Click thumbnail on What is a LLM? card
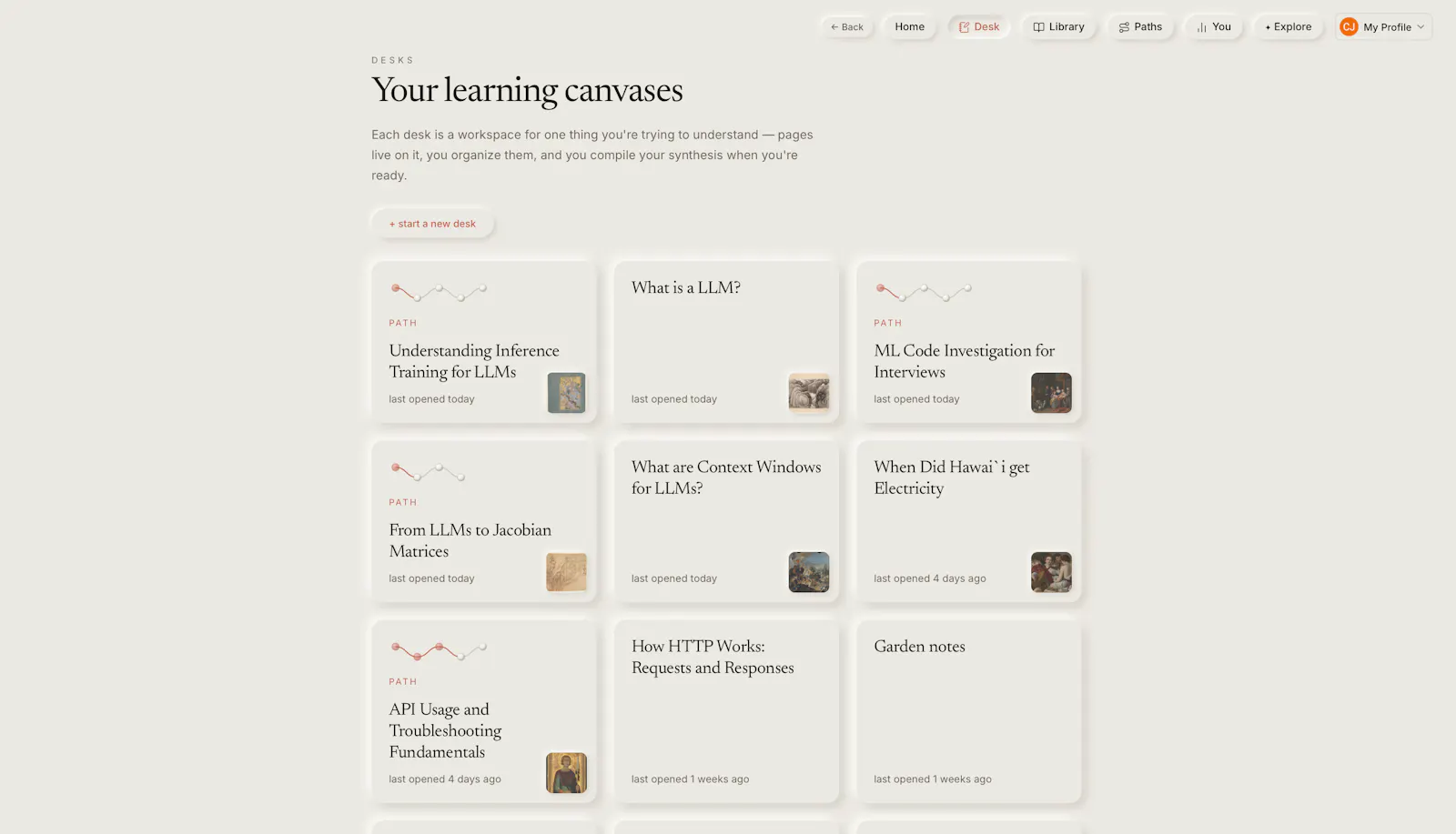The height and width of the screenshot is (834, 1456). tap(809, 393)
